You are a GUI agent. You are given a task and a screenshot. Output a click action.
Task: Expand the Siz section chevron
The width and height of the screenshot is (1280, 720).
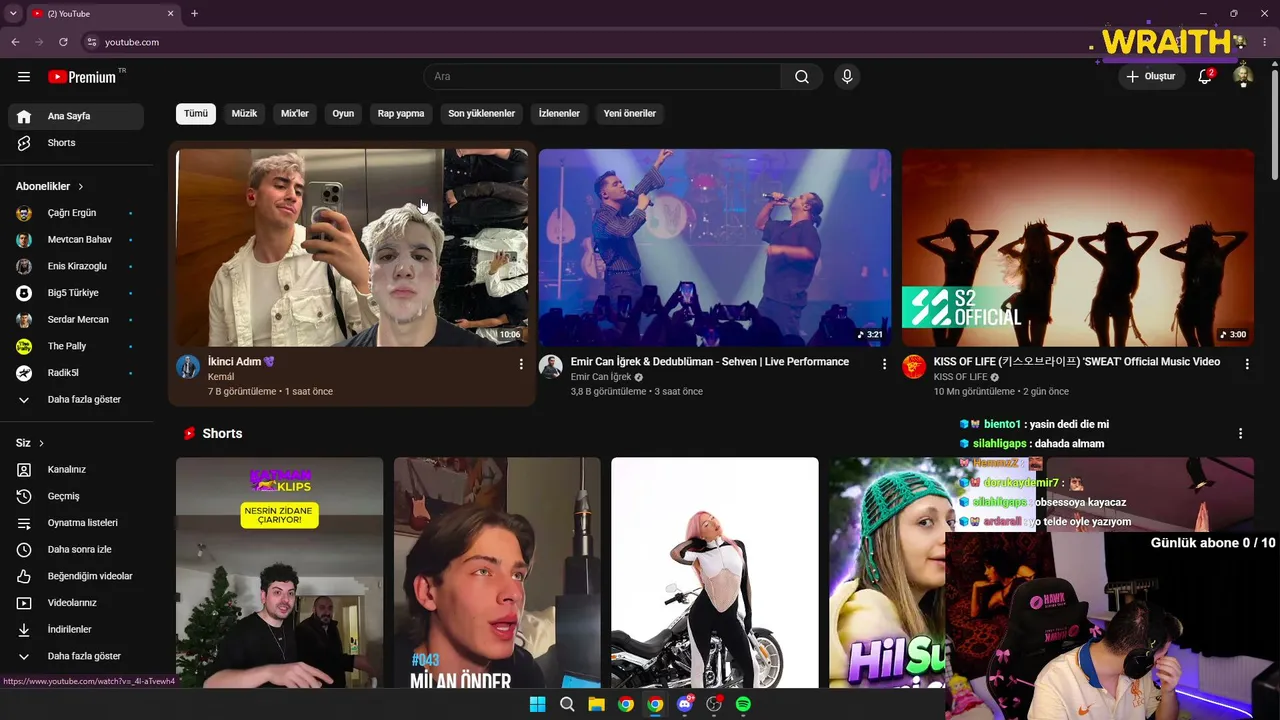41,443
